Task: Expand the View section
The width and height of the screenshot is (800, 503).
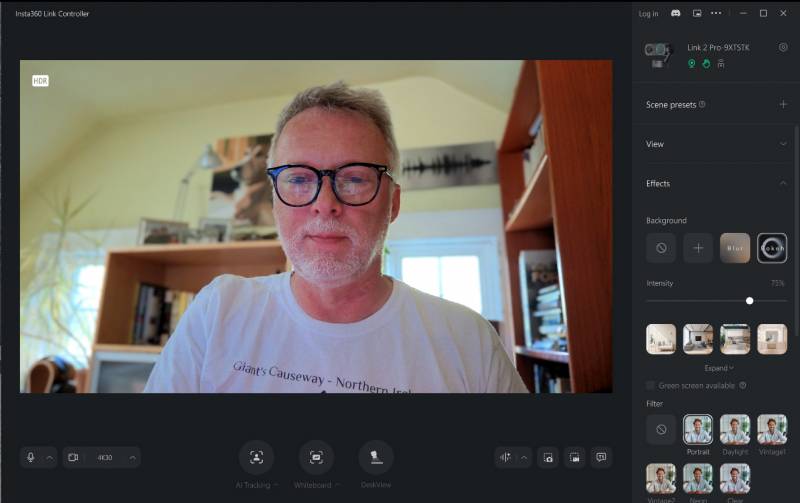Action: 783,144
